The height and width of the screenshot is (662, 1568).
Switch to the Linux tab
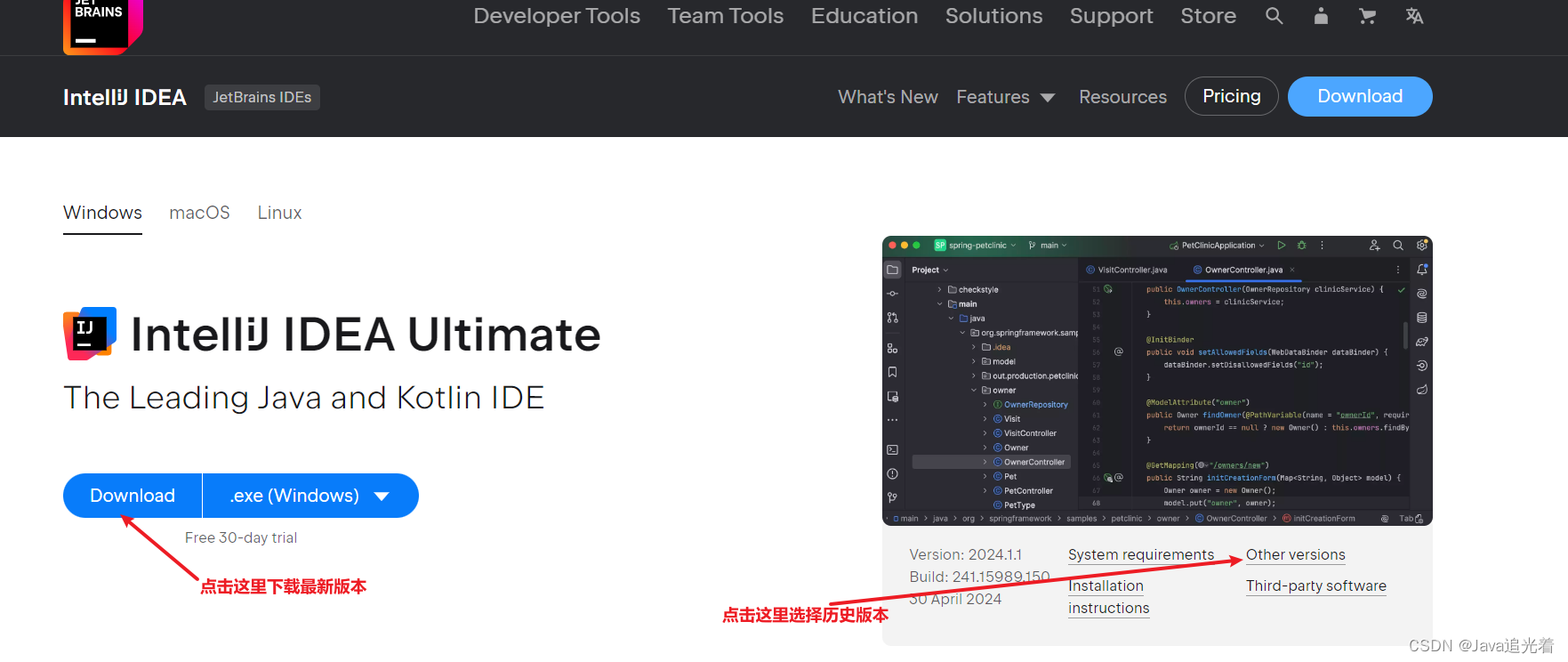[279, 214]
